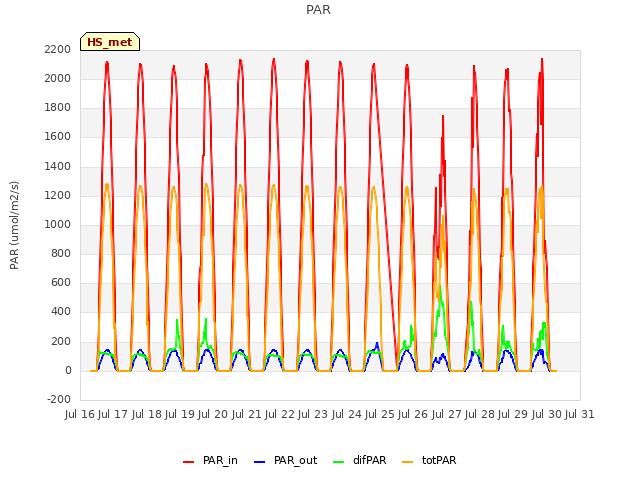Viewport: 640px width, 480px height.
Task: Click the 1600 y-axis tick label
Action: [x=58, y=137]
